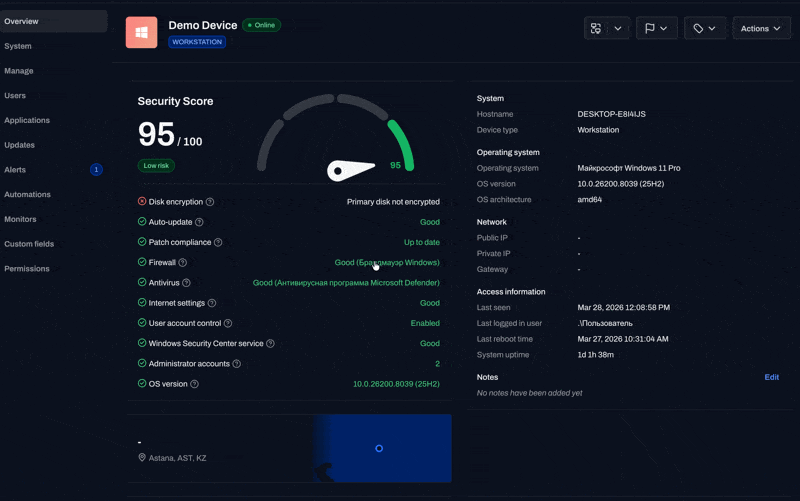Open the flag dropdown in the header
Viewport: 800px width, 501px height.
(656, 29)
